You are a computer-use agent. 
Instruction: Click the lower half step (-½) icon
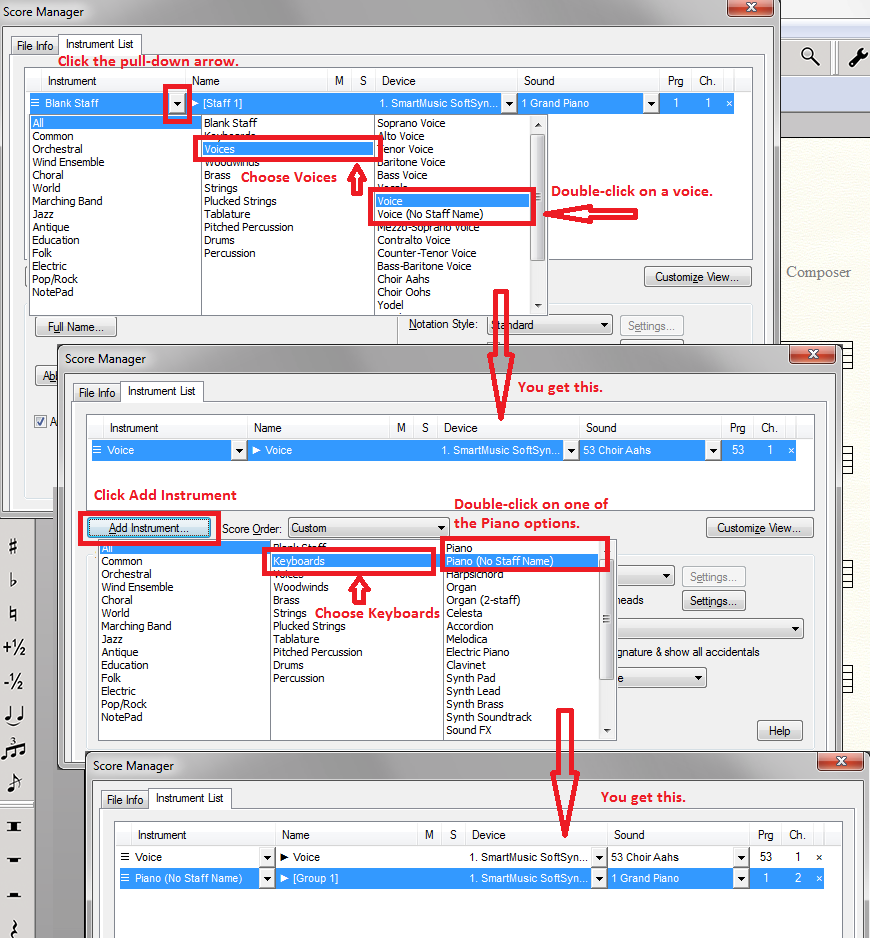pos(13,681)
